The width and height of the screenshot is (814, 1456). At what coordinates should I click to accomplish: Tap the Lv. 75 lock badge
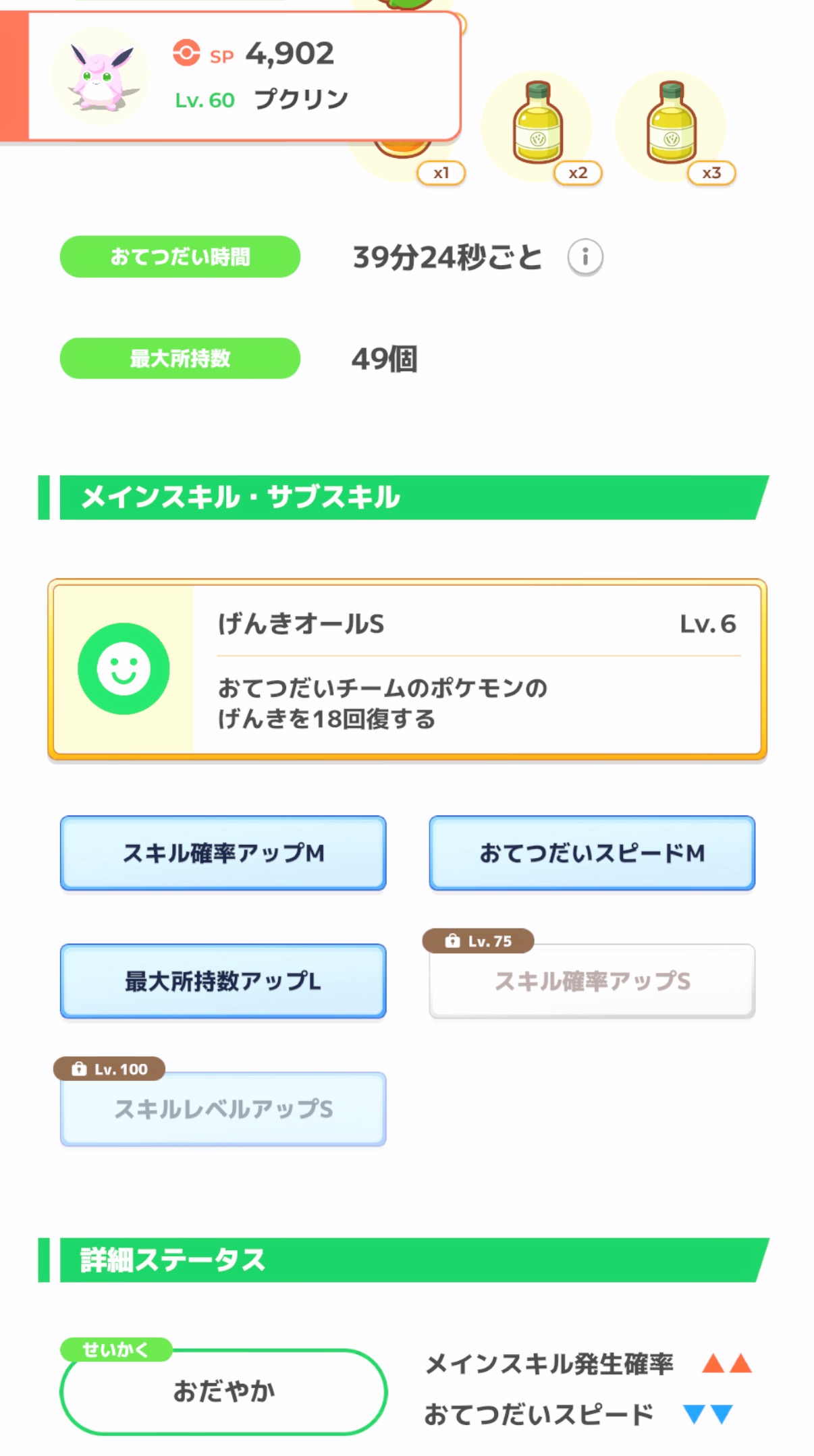point(478,941)
